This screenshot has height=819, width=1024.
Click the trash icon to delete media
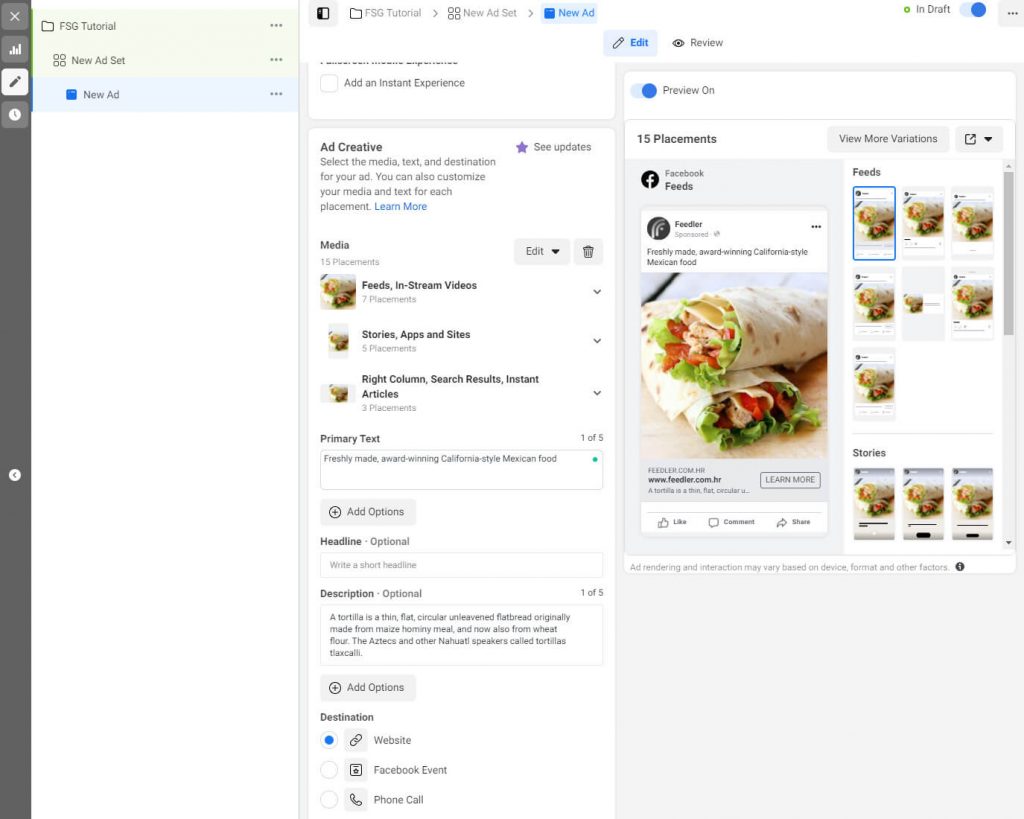pyautogui.click(x=588, y=252)
